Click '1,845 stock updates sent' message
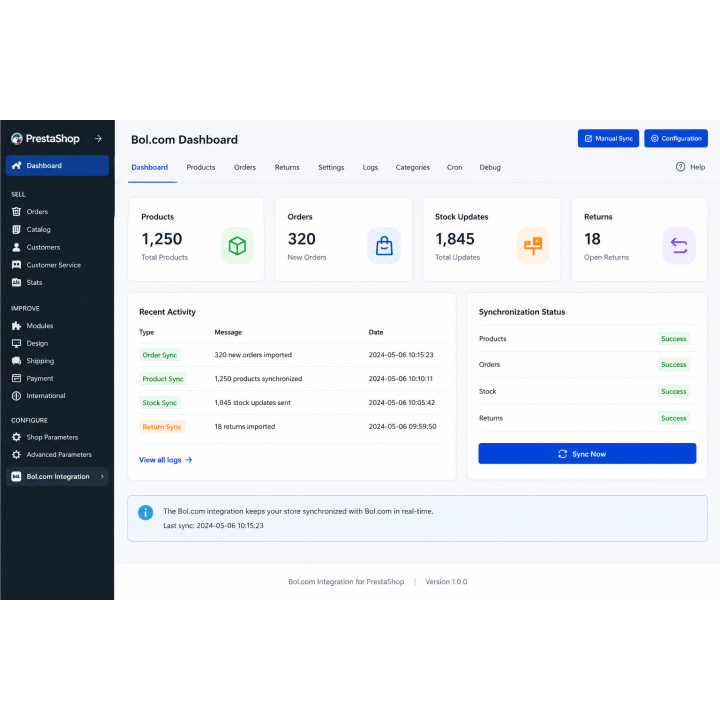 pos(253,403)
